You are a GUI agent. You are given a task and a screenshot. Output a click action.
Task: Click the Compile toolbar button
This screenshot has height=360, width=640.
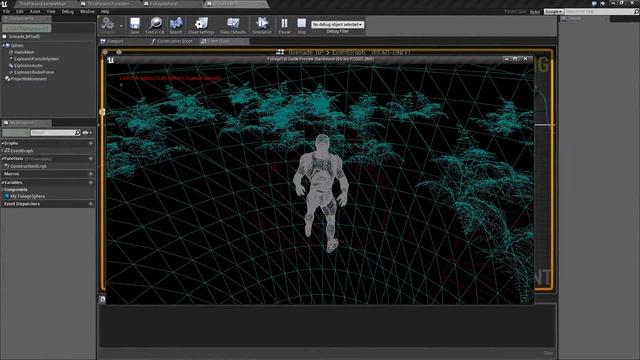108,25
